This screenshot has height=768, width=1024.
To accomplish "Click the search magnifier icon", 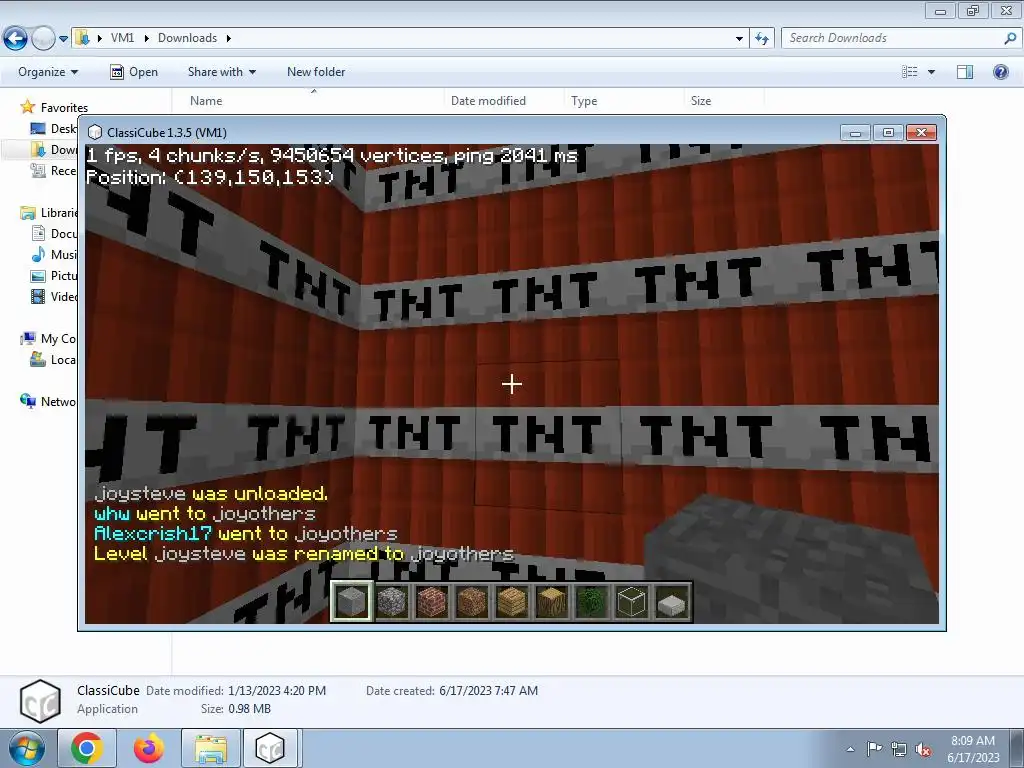I will pyautogui.click(x=1010, y=38).
